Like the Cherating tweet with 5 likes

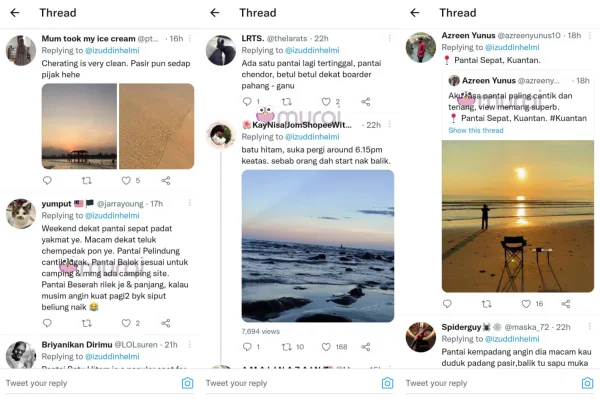tap(127, 181)
